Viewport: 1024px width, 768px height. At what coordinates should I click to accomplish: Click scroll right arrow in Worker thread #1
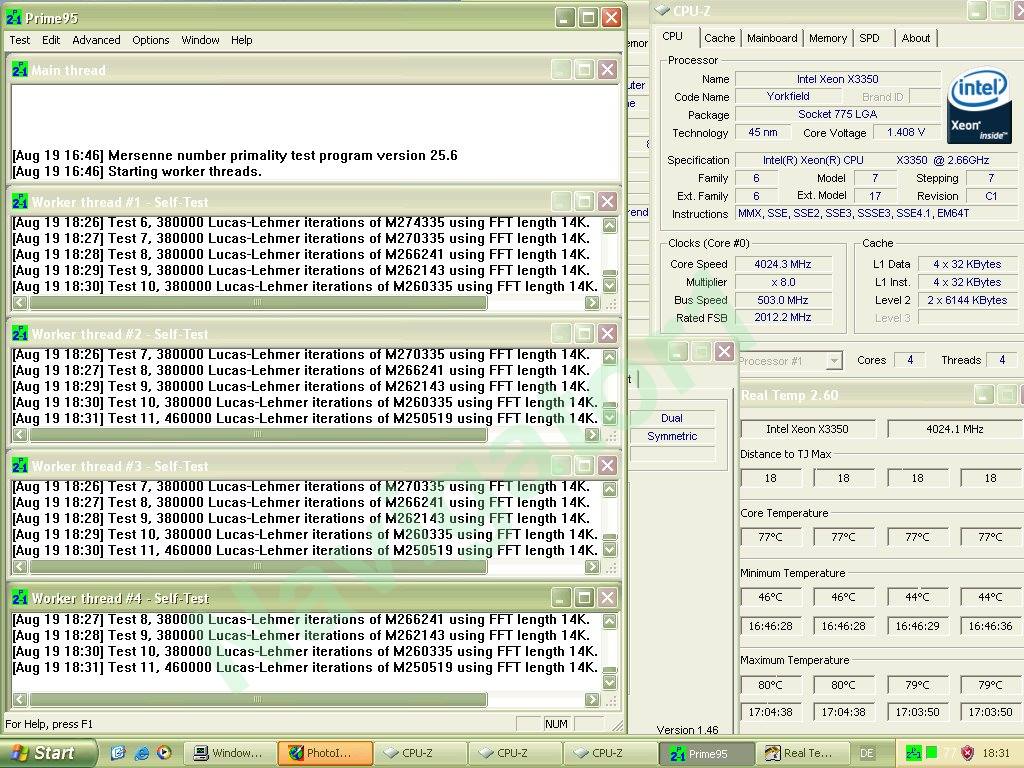click(x=592, y=302)
